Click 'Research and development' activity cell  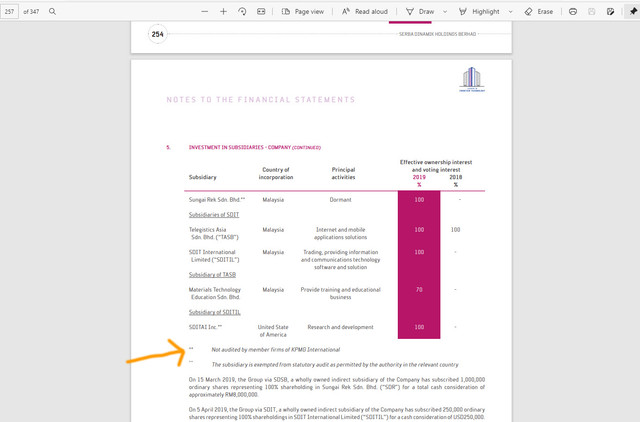(x=340, y=327)
